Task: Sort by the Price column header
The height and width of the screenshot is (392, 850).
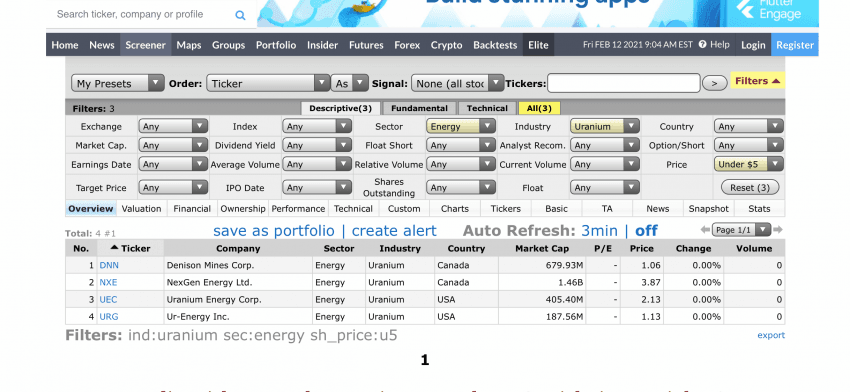Action: pyautogui.click(x=642, y=248)
